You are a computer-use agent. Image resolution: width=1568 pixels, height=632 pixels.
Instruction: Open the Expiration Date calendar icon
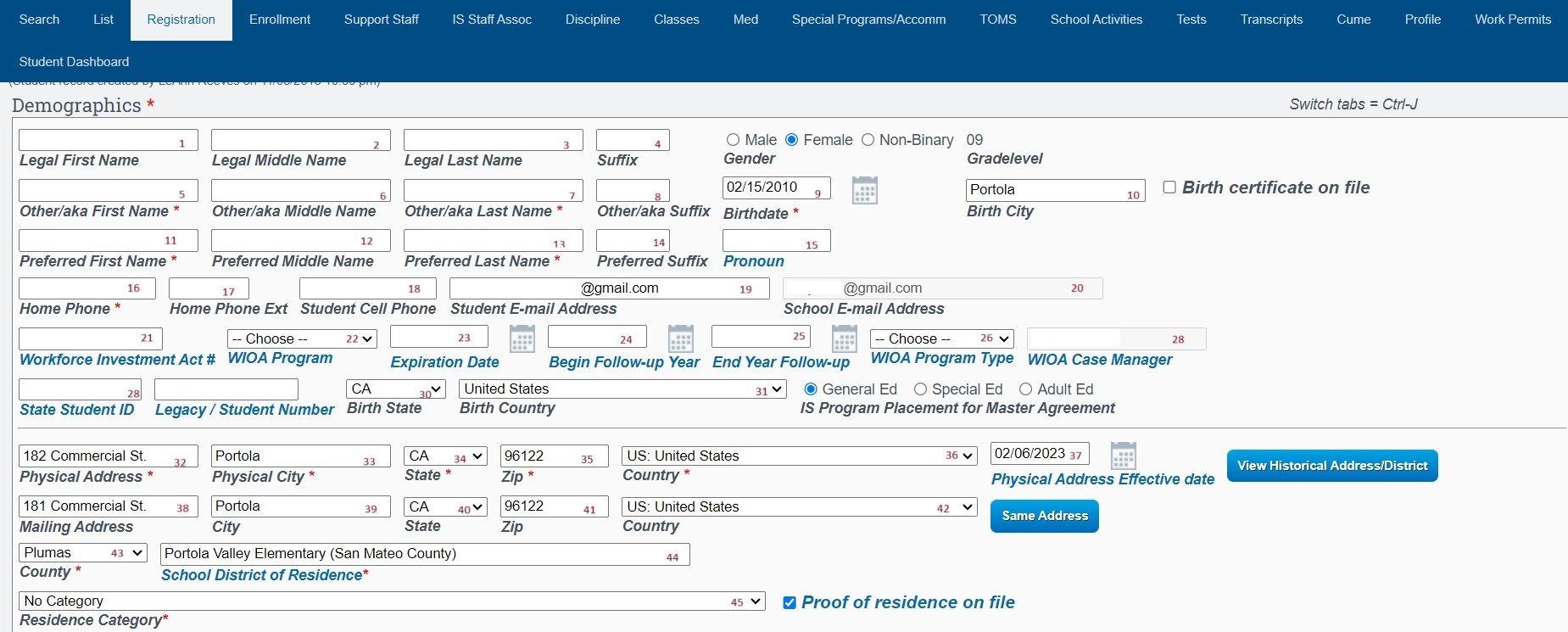522,339
